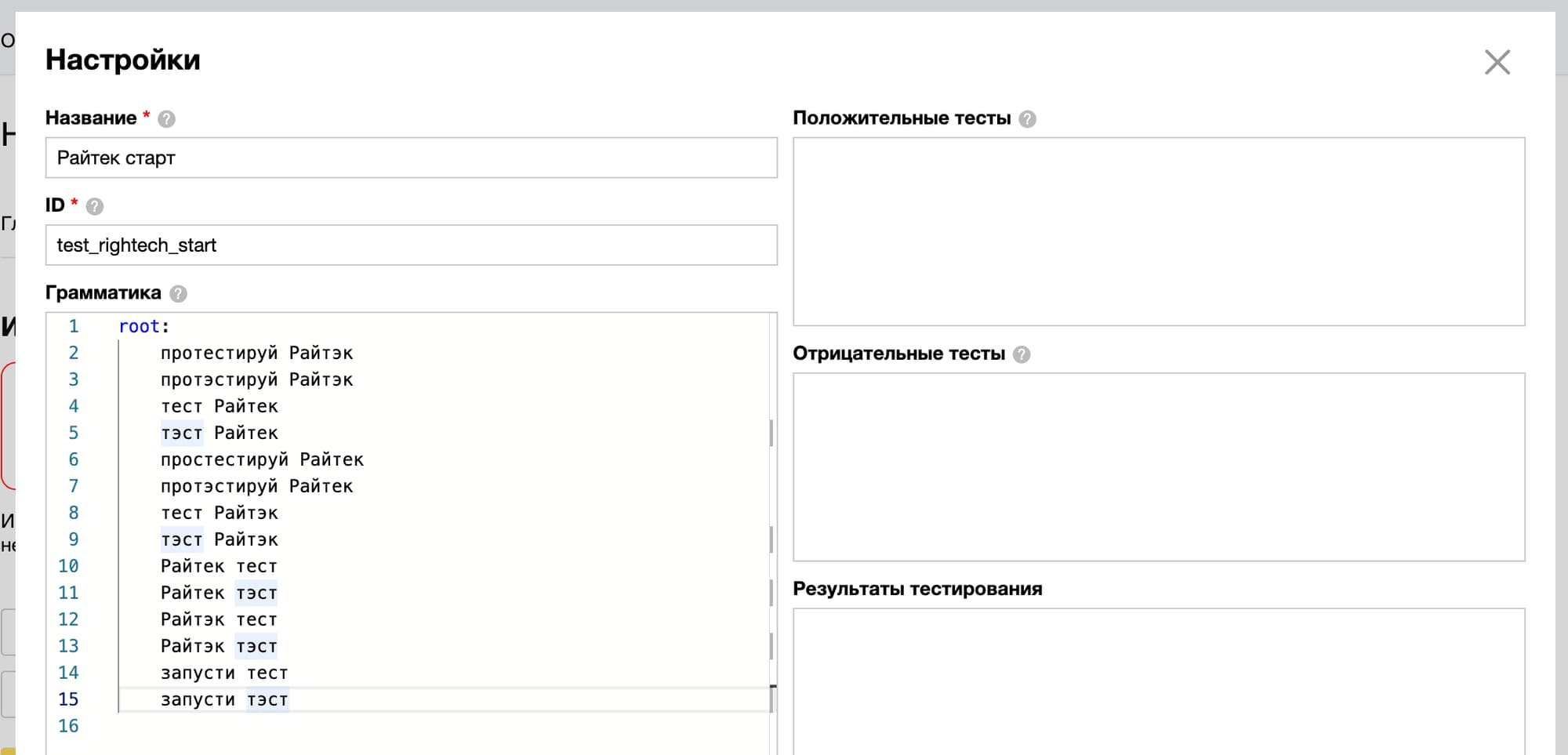Click inside the Отрицательные тесты text area
The height and width of the screenshot is (755, 1568).
(x=1158, y=466)
